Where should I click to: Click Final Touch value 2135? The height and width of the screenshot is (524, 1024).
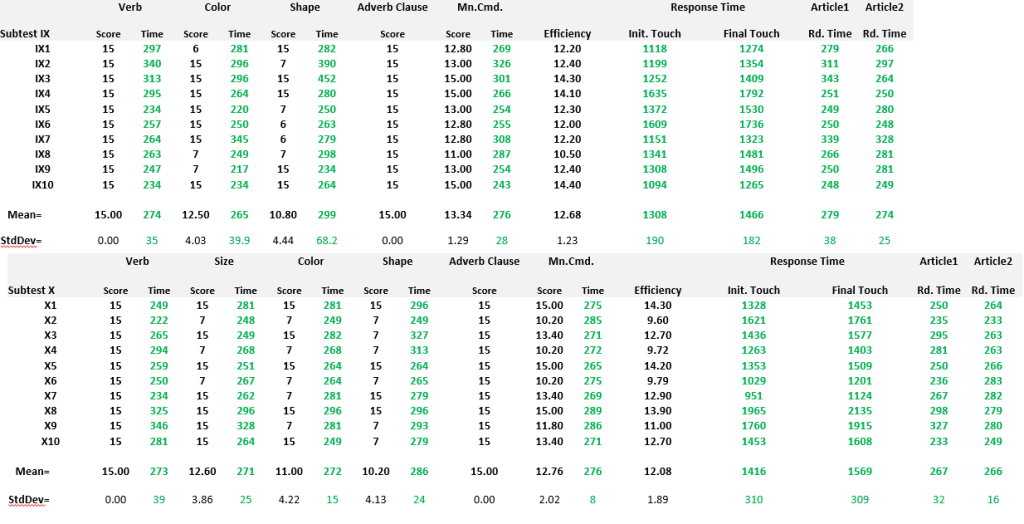[858, 411]
